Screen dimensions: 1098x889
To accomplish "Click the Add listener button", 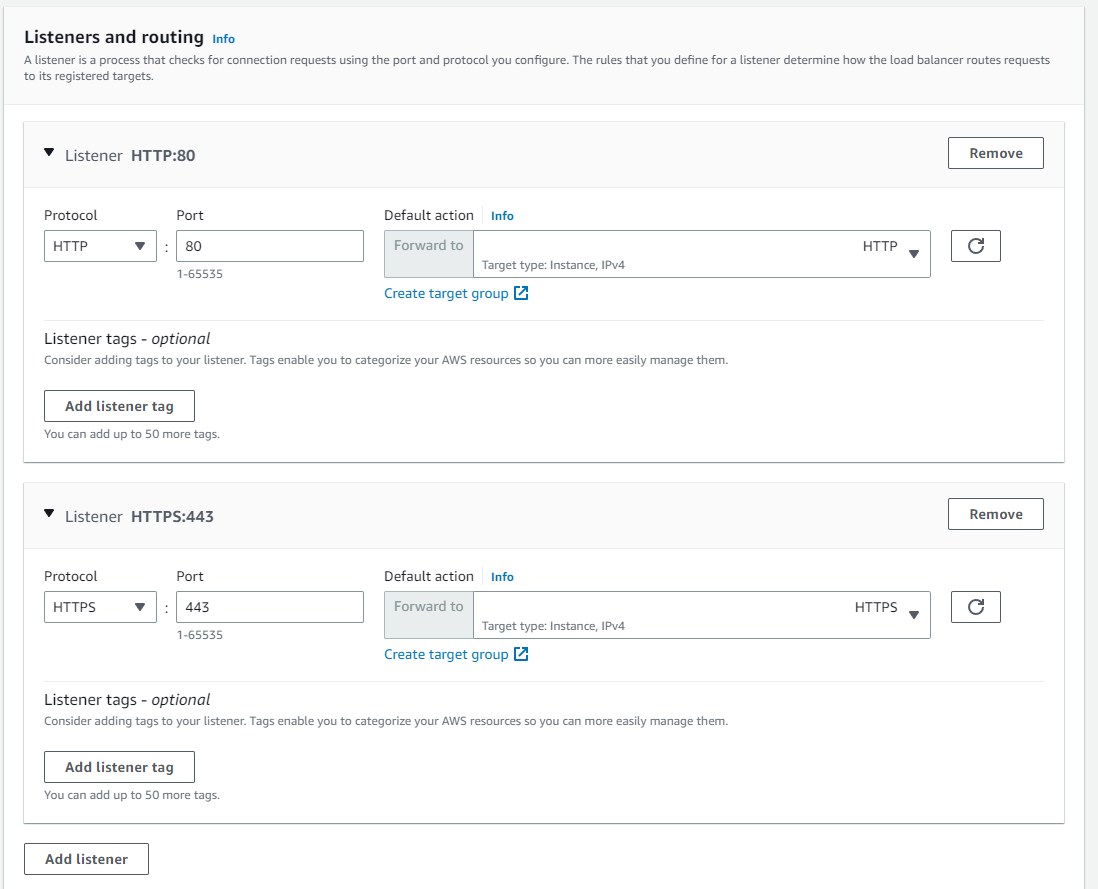I will 86,860.
